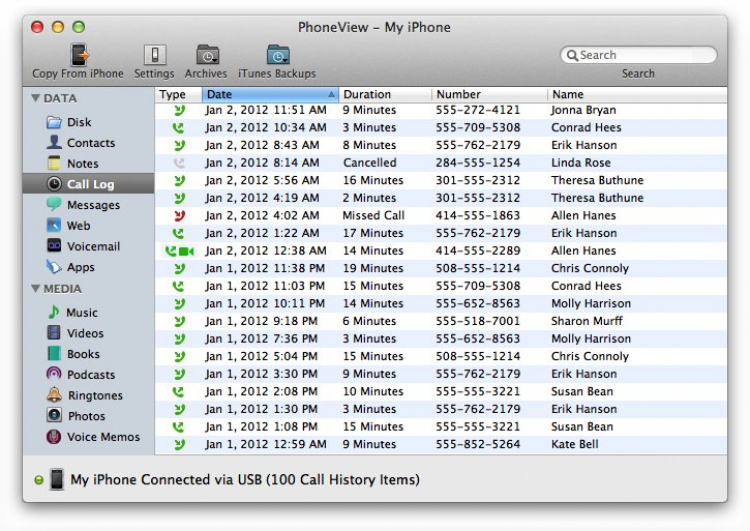This screenshot has height=531, width=750.
Task: Click the Cancelled duration cell
Action: [370, 163]
